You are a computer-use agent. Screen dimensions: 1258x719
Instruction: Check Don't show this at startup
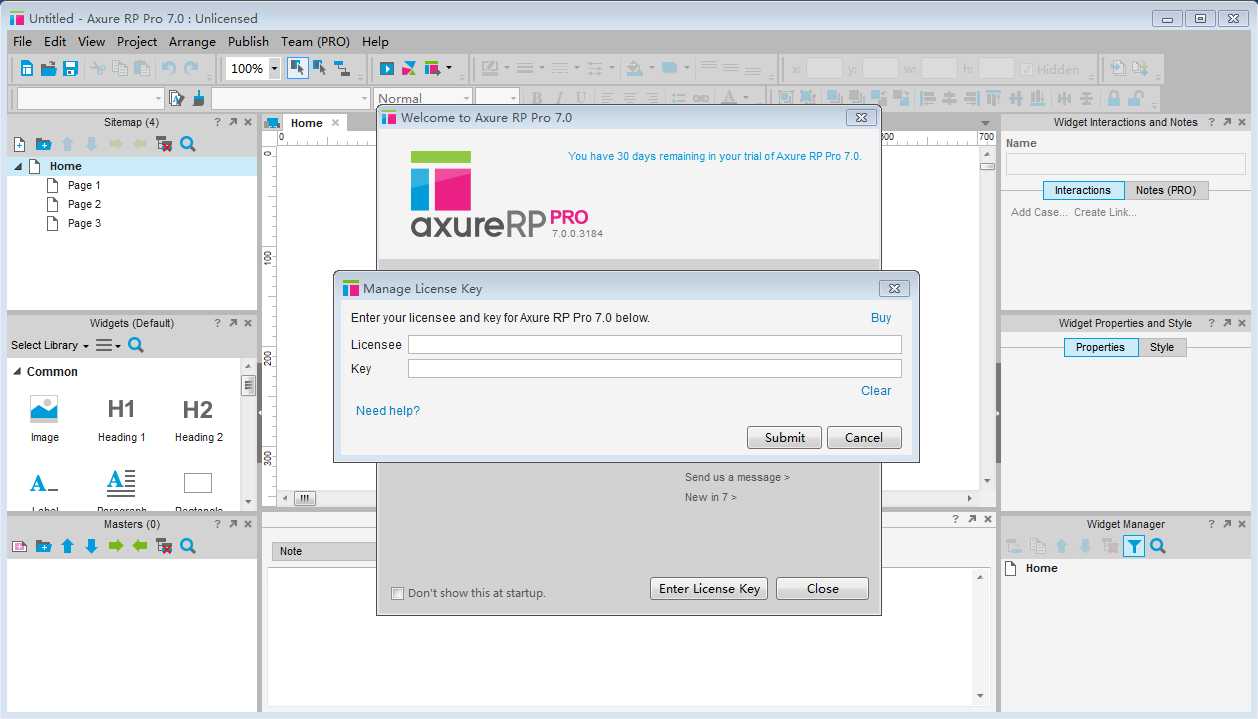click(397, 593)
